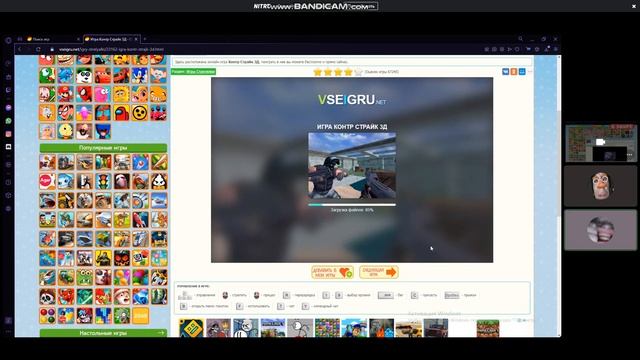Open the Brawl Stars yellow skull icon
This screenshot has height=360, width=640.
tap(140, 113)
